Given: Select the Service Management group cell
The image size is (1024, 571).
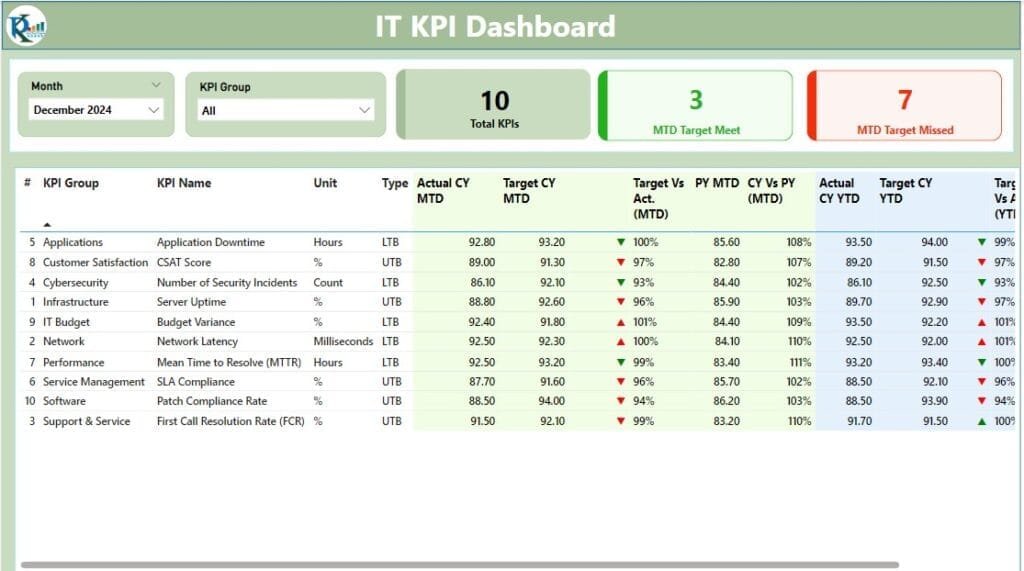Looking at the screenshot, I should (93, 382).
